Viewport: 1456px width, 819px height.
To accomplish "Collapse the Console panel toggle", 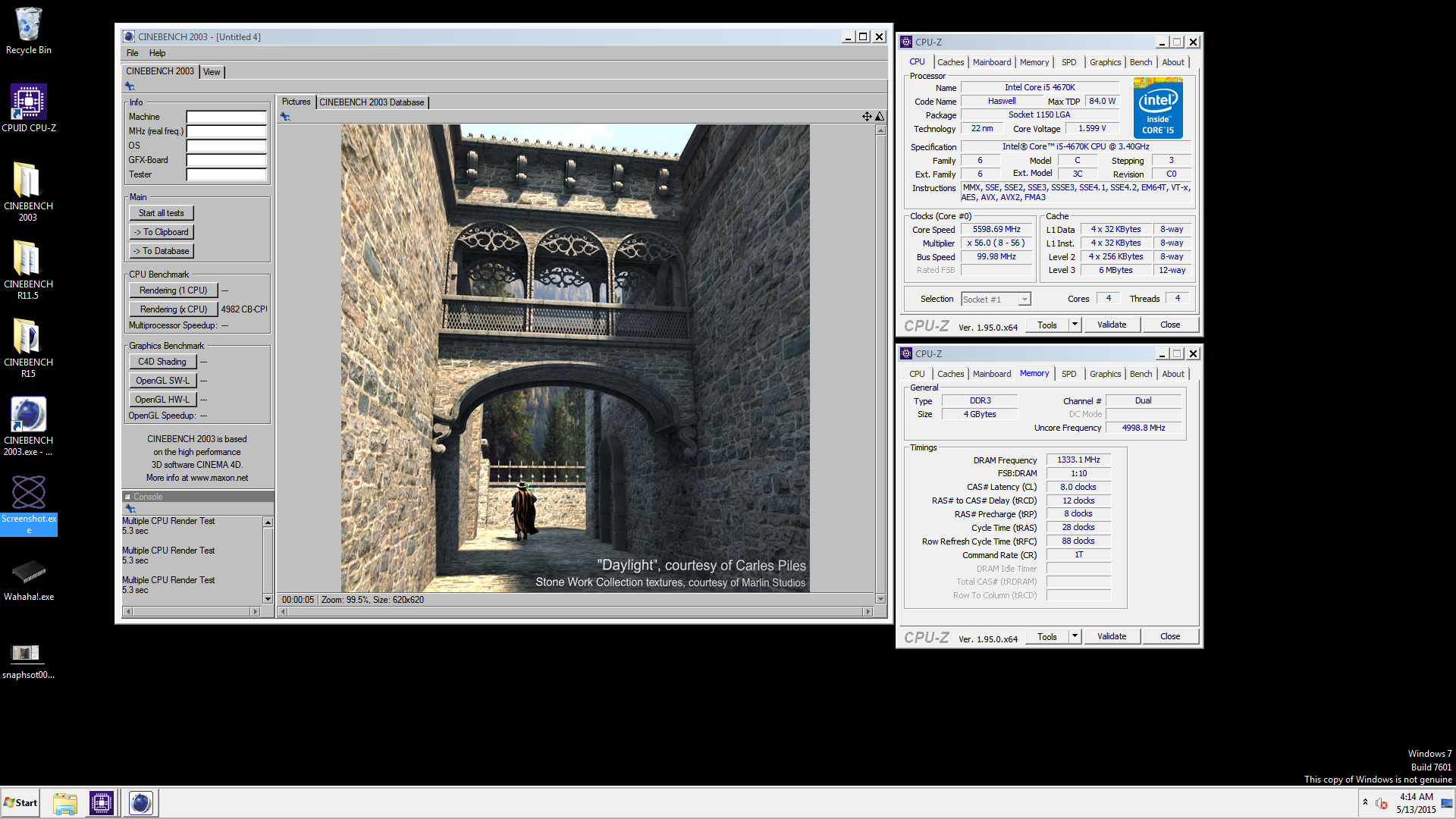I will pos(127,497).
